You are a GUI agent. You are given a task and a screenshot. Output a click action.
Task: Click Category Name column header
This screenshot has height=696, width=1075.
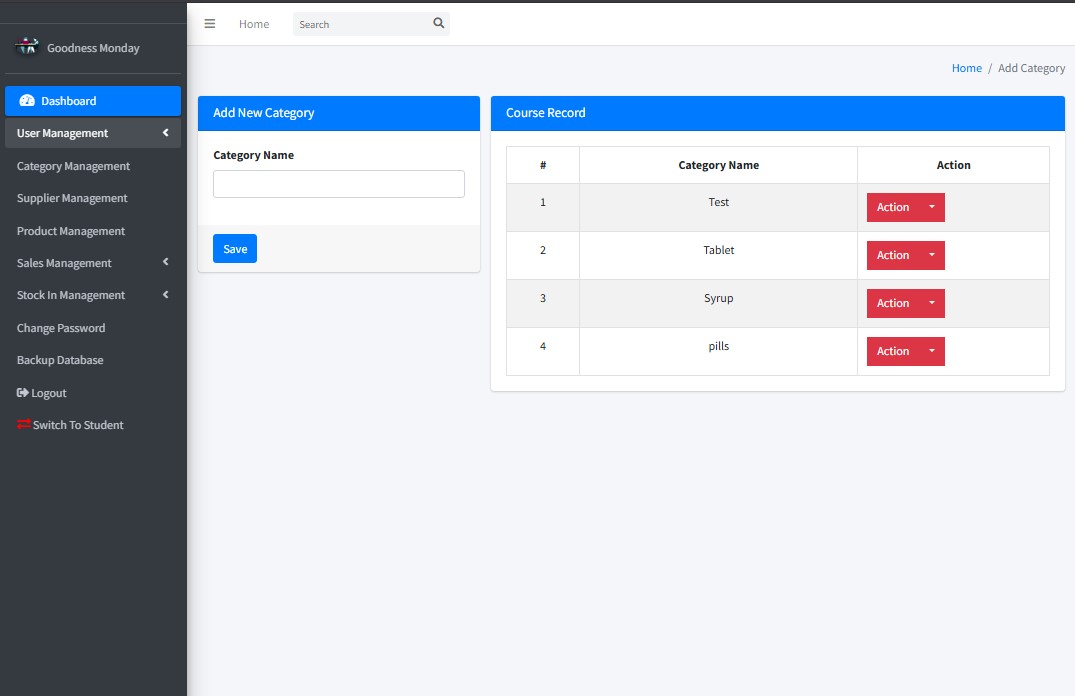click(x=718, y=165)
